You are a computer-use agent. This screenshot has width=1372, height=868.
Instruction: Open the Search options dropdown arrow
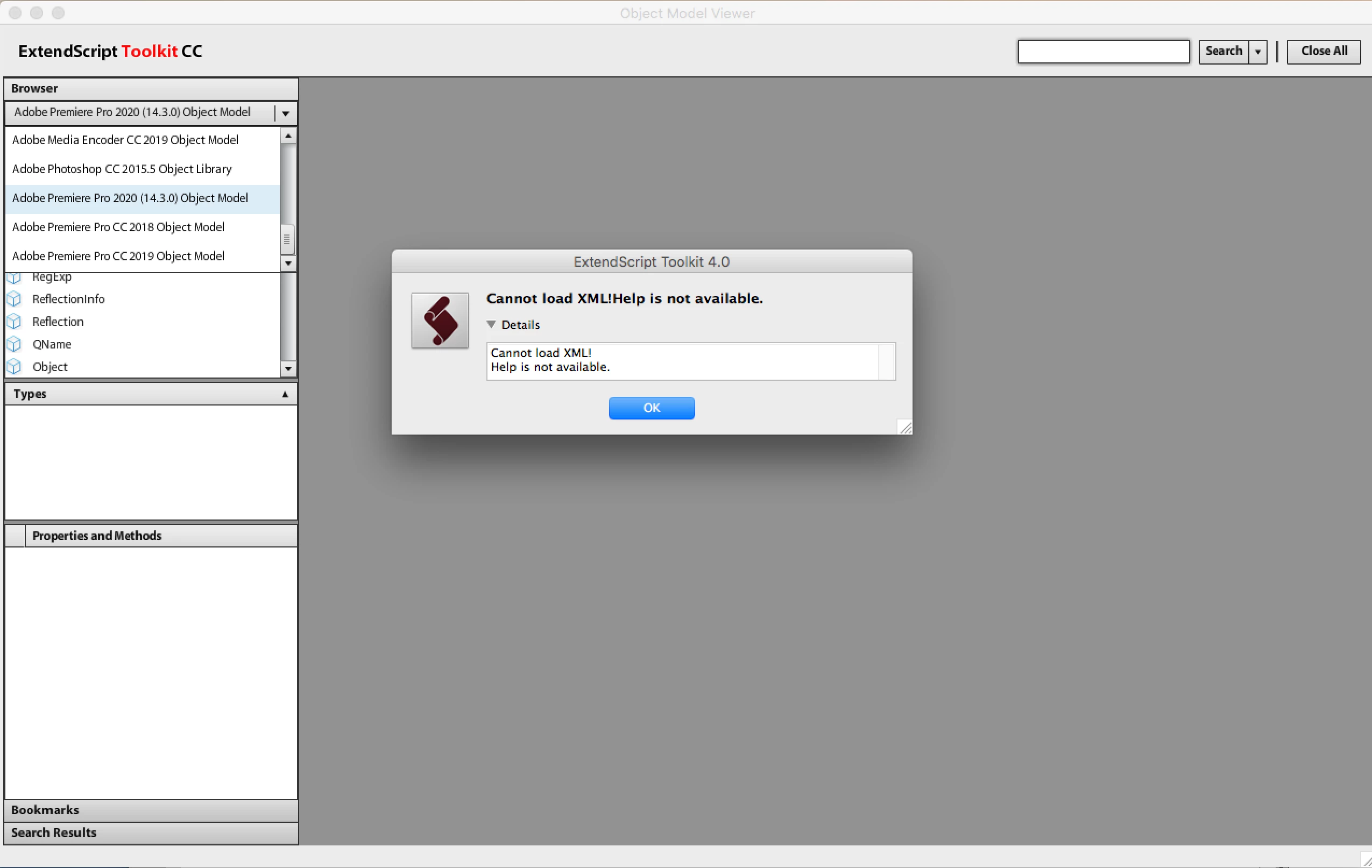click(1257, 52)
